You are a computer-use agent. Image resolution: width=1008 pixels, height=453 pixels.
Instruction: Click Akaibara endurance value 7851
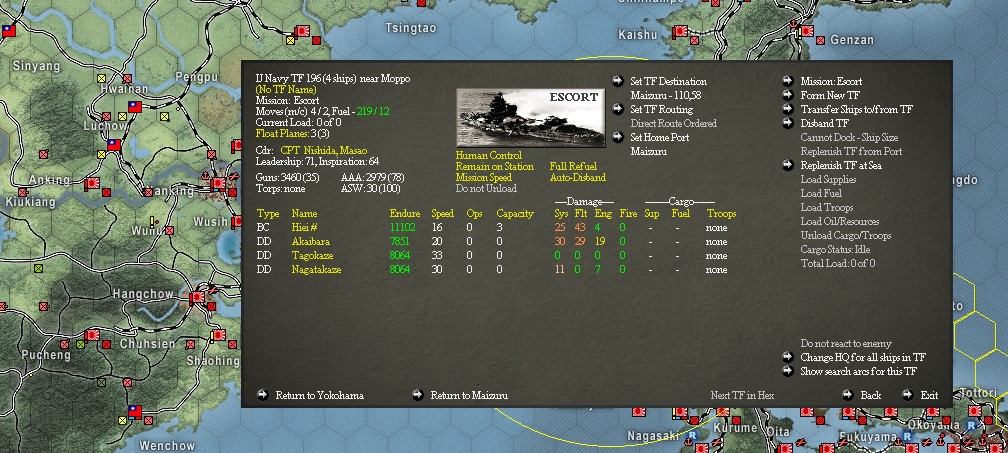coord(399,242)
